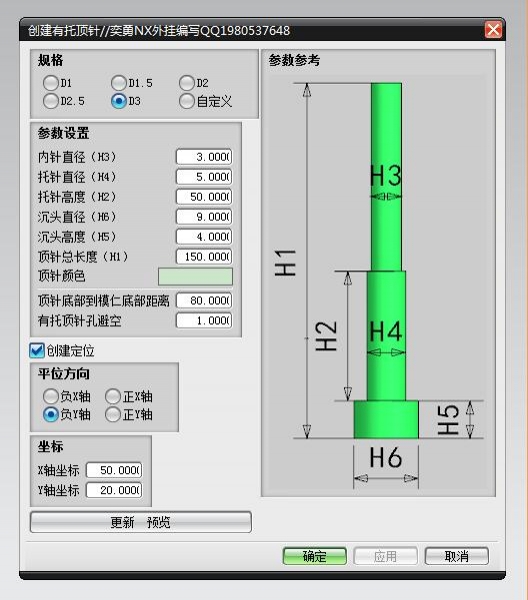Click the 参数参考 panel heading
This screenshot has width=528, height=600.
294,60
